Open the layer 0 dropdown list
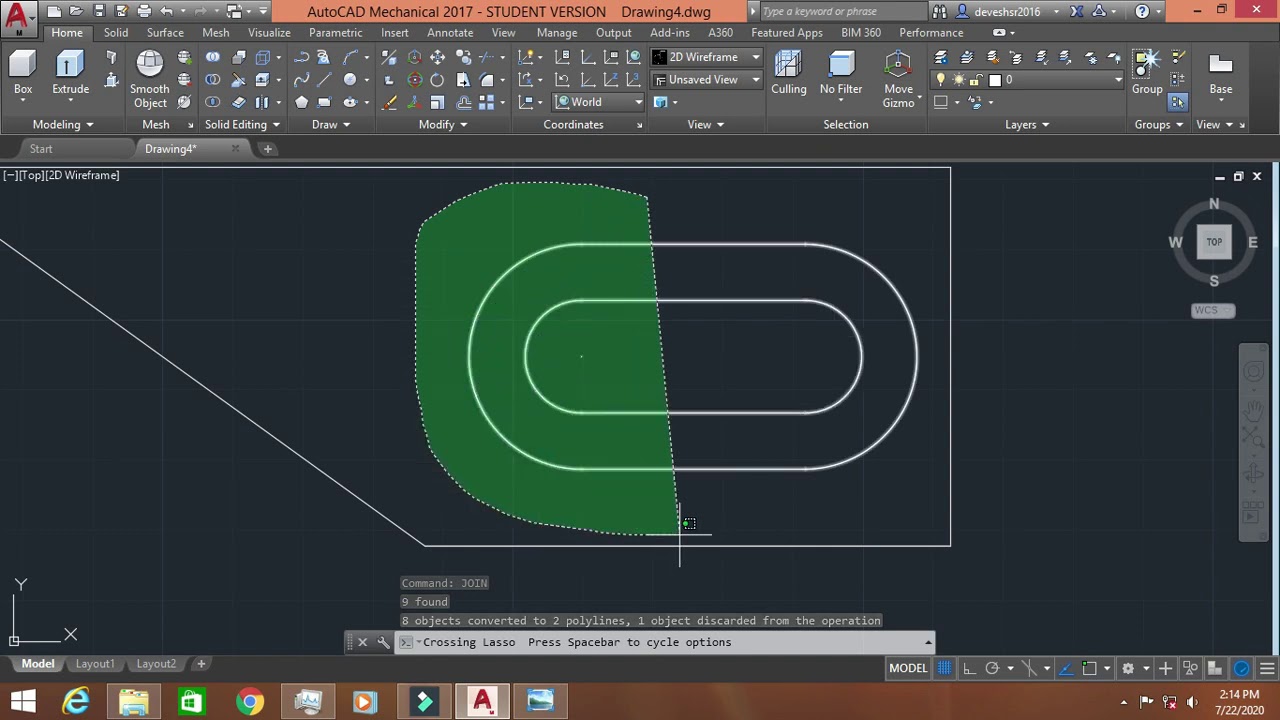 pyautogui.click(x=1117, y=80)
